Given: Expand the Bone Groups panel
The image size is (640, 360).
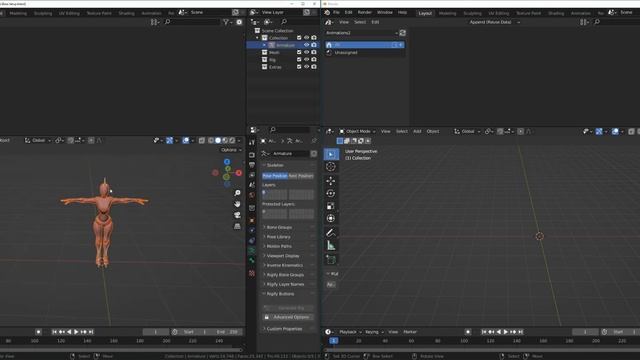Looking at the screenshot, I should point(288,227).
